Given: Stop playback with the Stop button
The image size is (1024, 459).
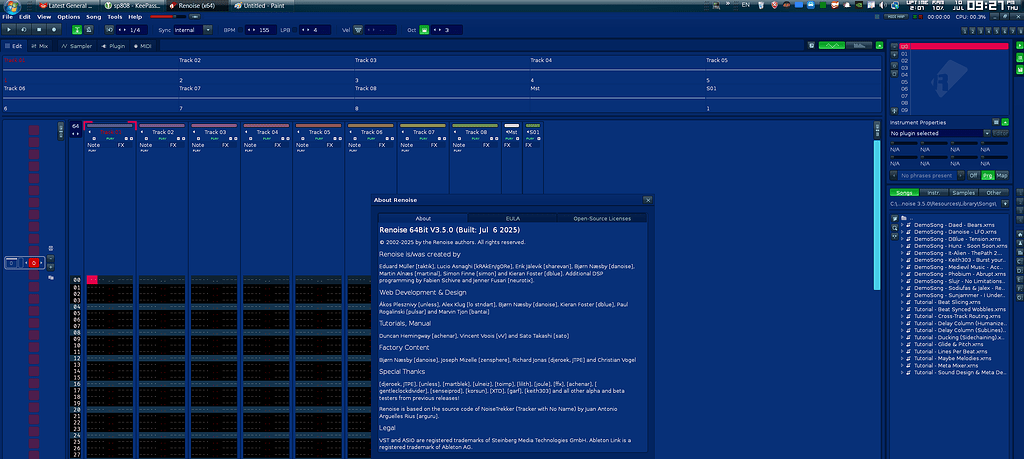Looking at the screenshot, I should (x=39, y=29).
